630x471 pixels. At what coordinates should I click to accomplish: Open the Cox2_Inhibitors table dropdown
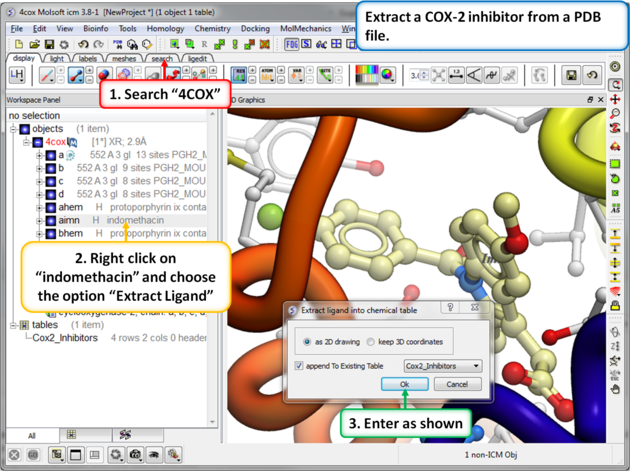[442, 366]
